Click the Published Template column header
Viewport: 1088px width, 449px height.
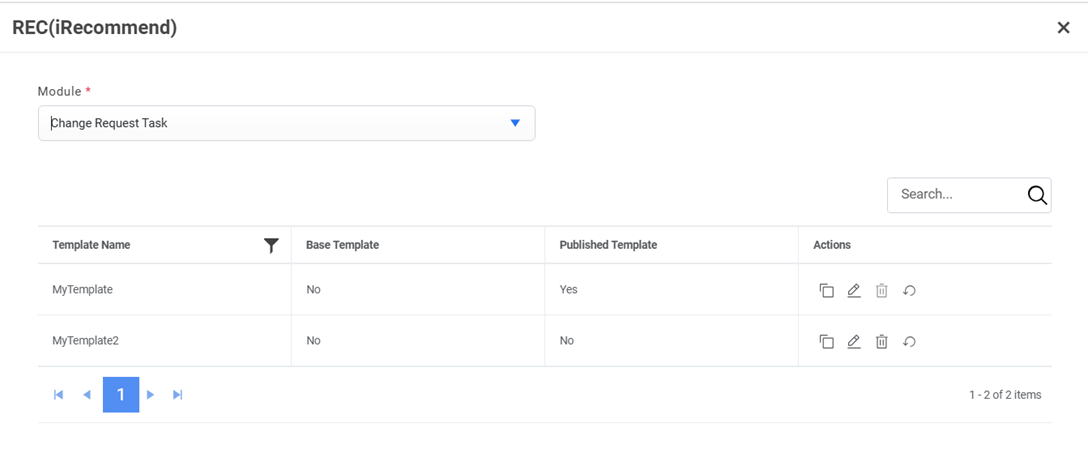(x=608, y=245)
